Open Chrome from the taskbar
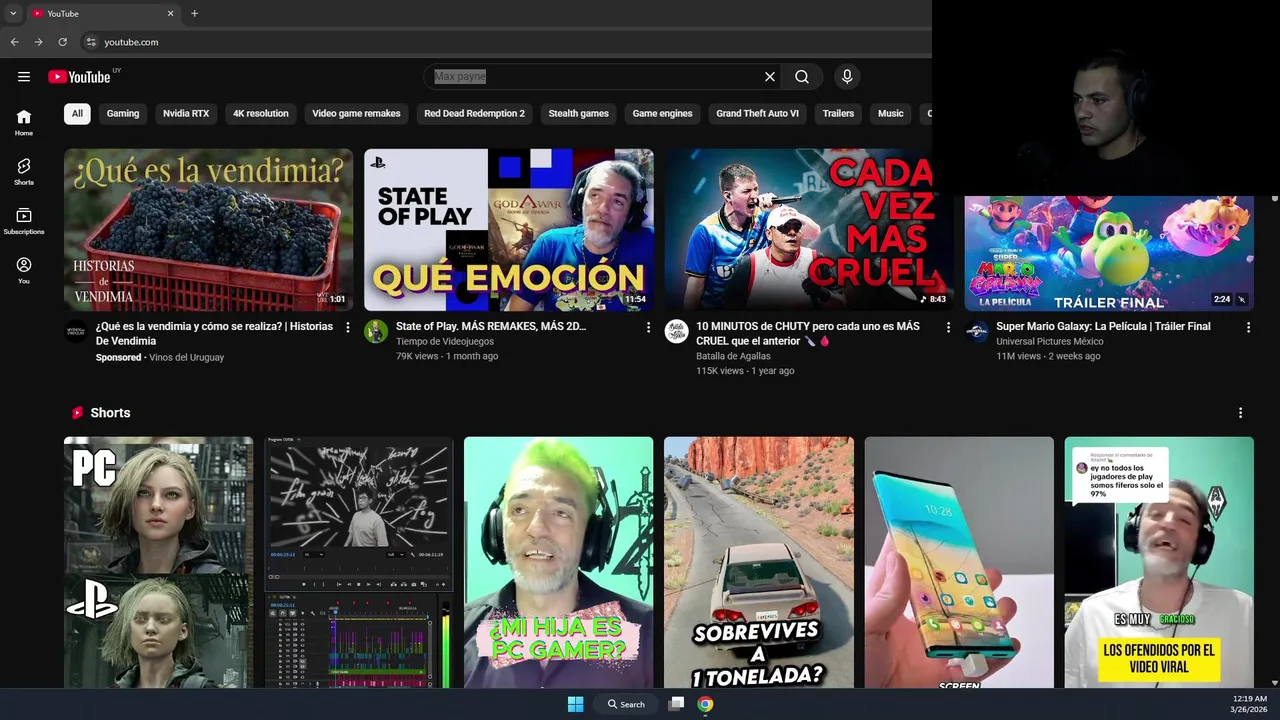Viewport: 1280px width, 720px height. (705, 704)
